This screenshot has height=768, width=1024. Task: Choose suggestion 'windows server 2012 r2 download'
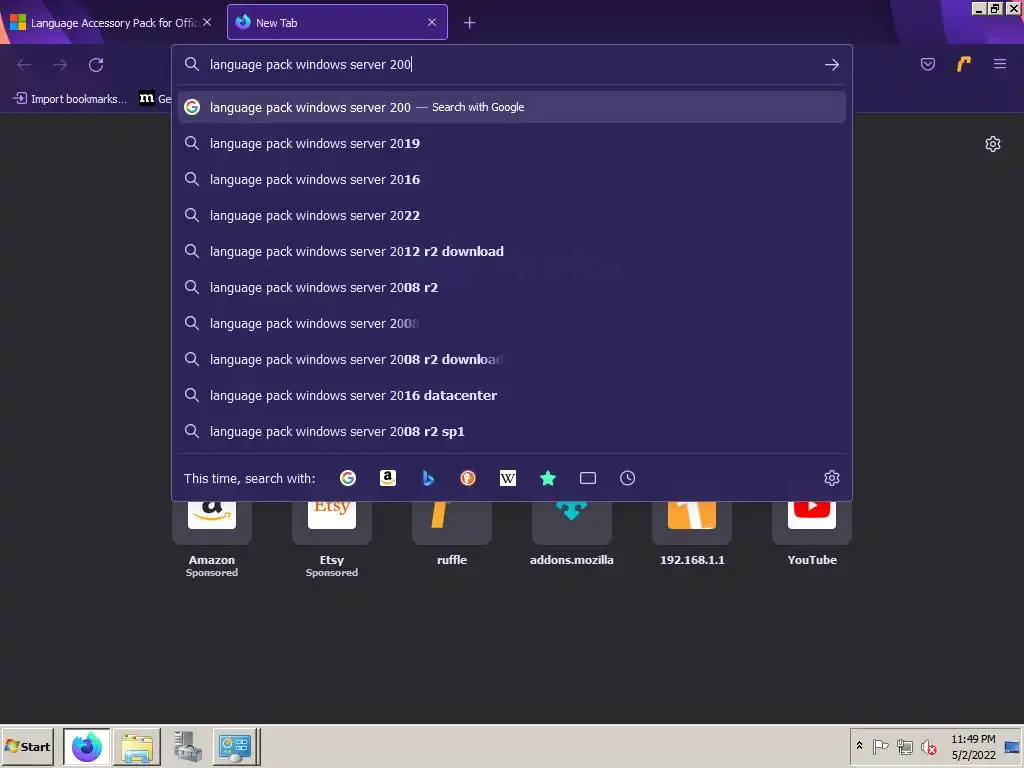coord(511,251)
